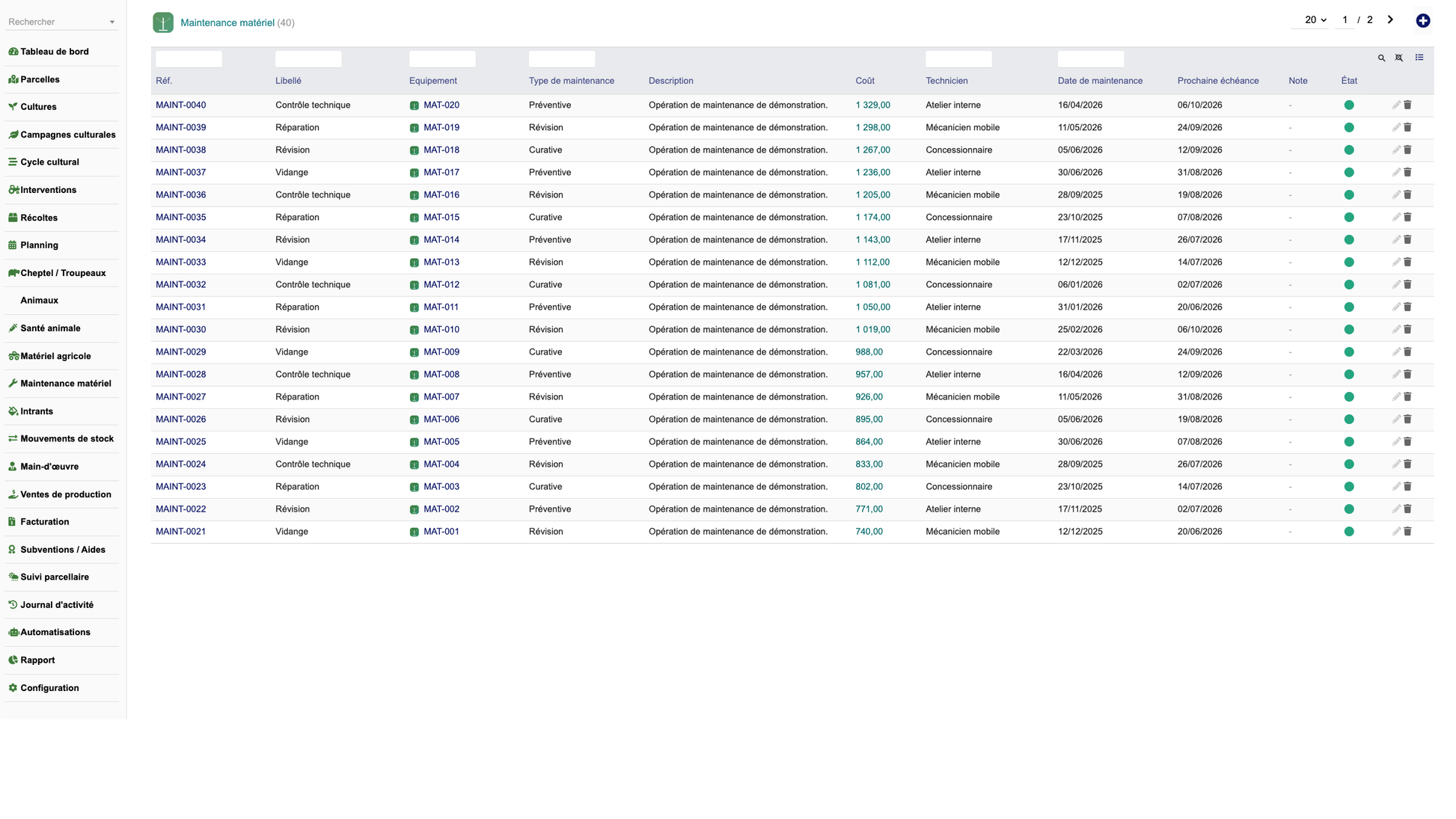Image resolution: width=1456 pixels, height=819 pixels.
Task: Click the Date de maintenance filter field
Action: 1091,58
